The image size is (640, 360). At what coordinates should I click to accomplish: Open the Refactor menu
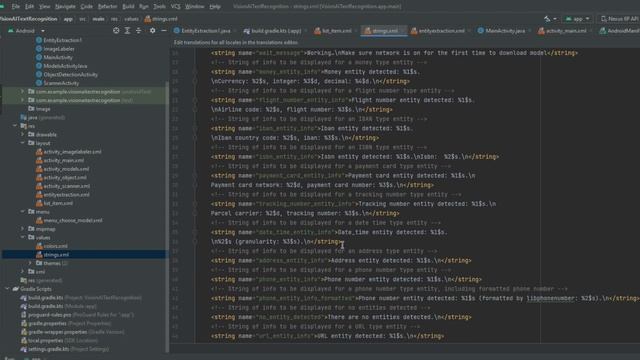tap(107, 7)
